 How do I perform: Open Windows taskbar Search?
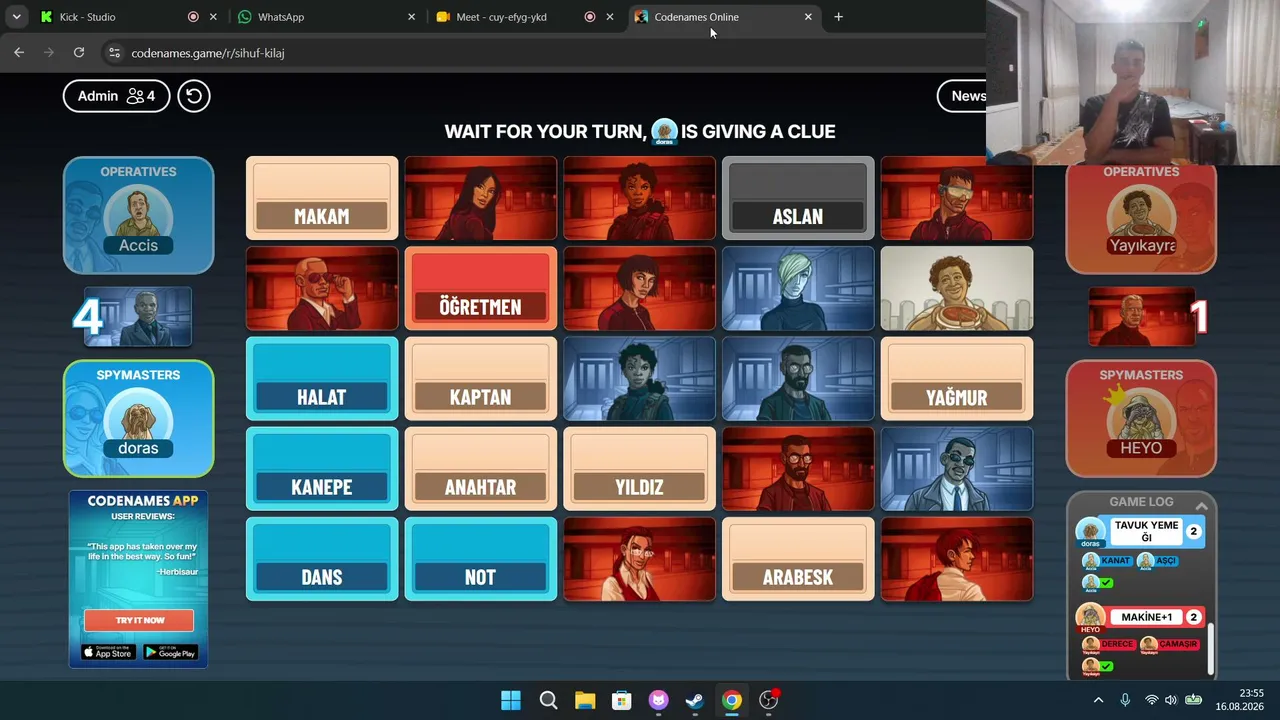[548, 700]
